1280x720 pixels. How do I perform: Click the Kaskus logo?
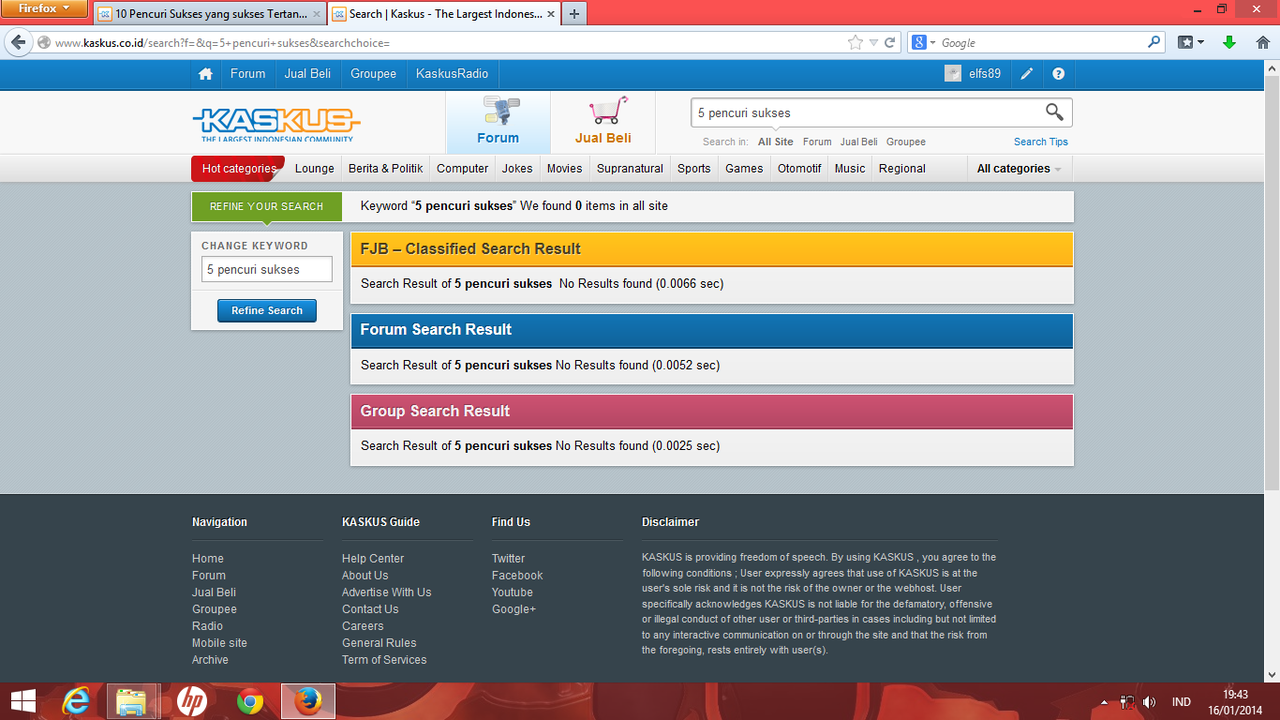[277, 123]
